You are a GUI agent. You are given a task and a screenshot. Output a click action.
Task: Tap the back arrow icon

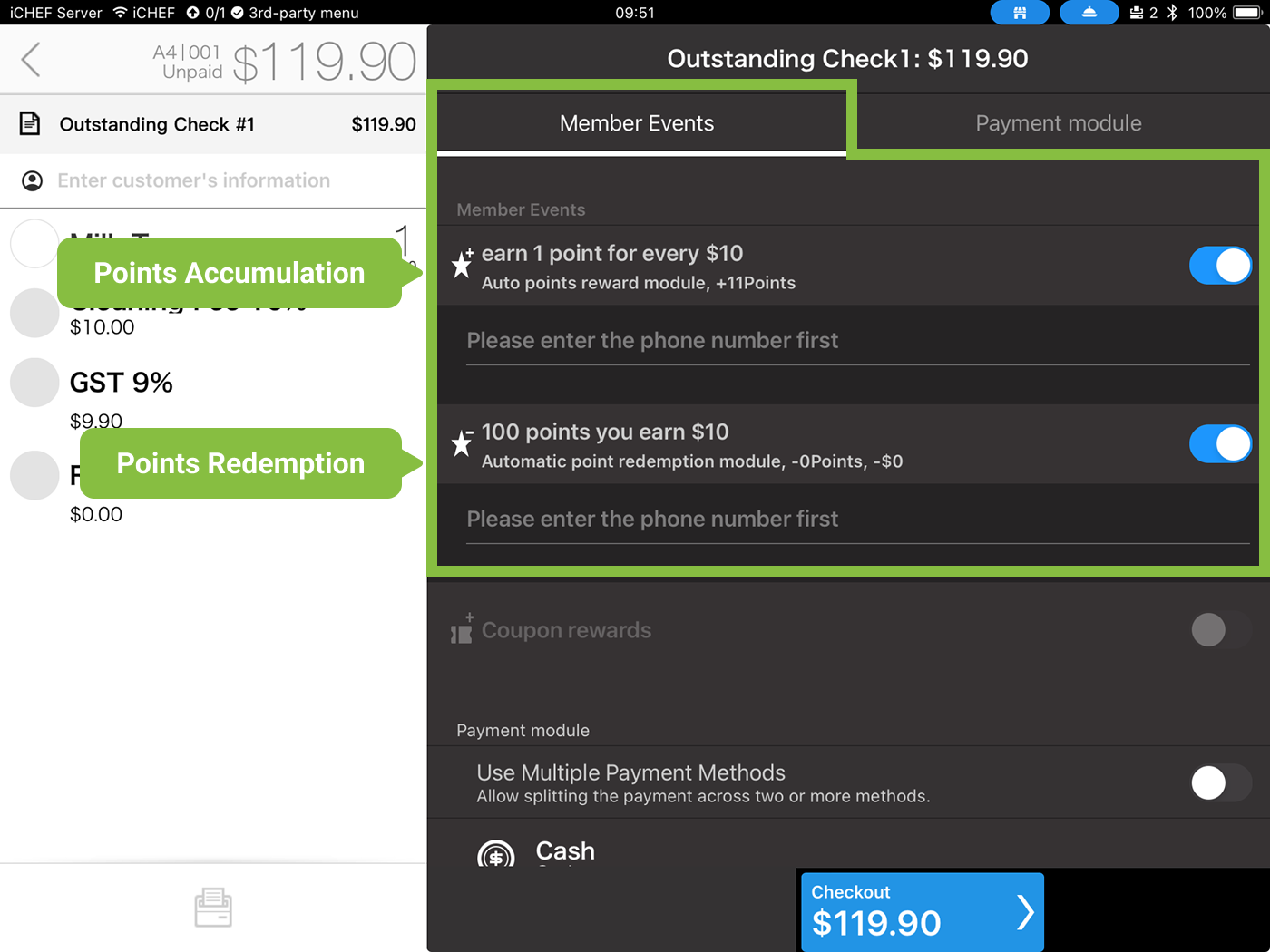coord(31,60)
